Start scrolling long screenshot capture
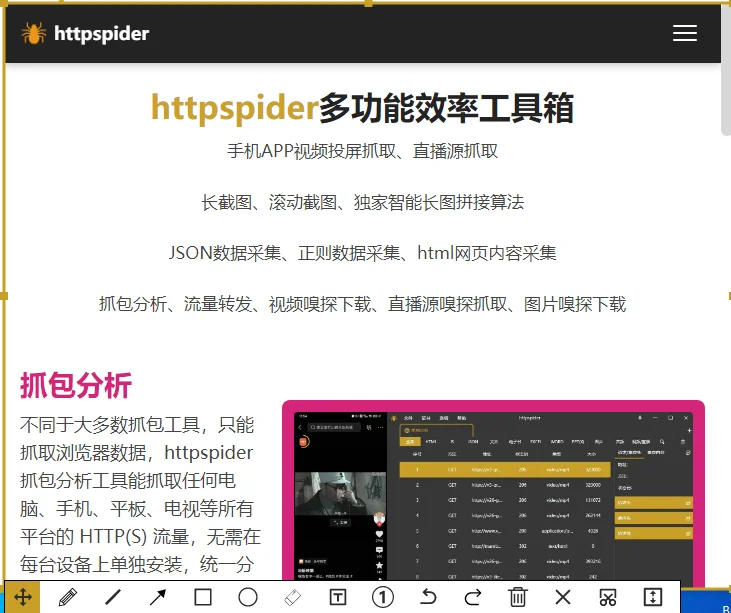This screenshot has width=731, height=613. click(653, 597)
